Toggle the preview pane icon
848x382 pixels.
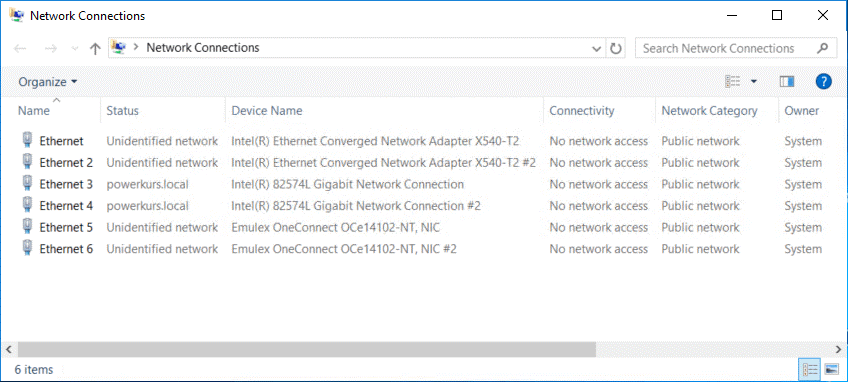pyautogui.click(x=786, y=82)
